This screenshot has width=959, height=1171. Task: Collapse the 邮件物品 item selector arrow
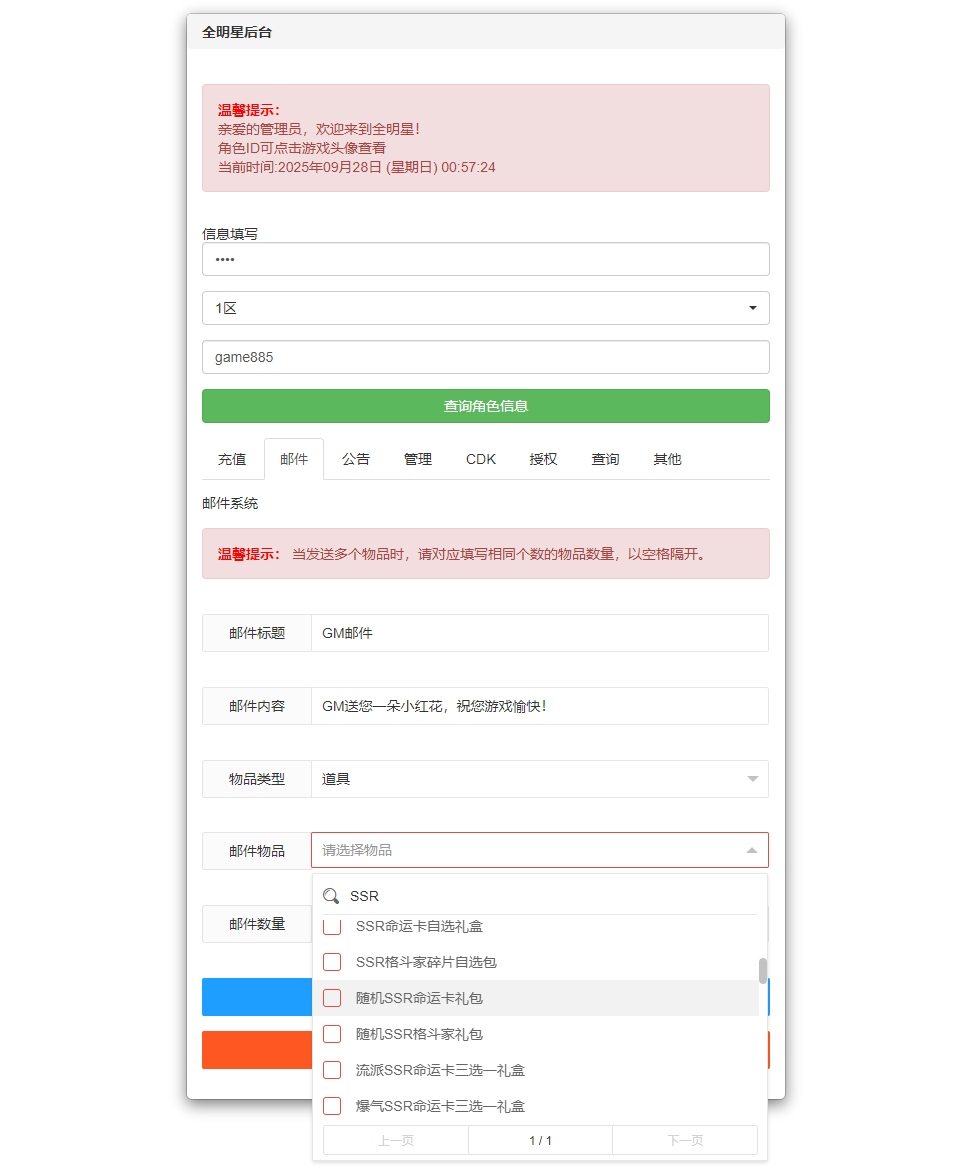[x=751, y=850]
